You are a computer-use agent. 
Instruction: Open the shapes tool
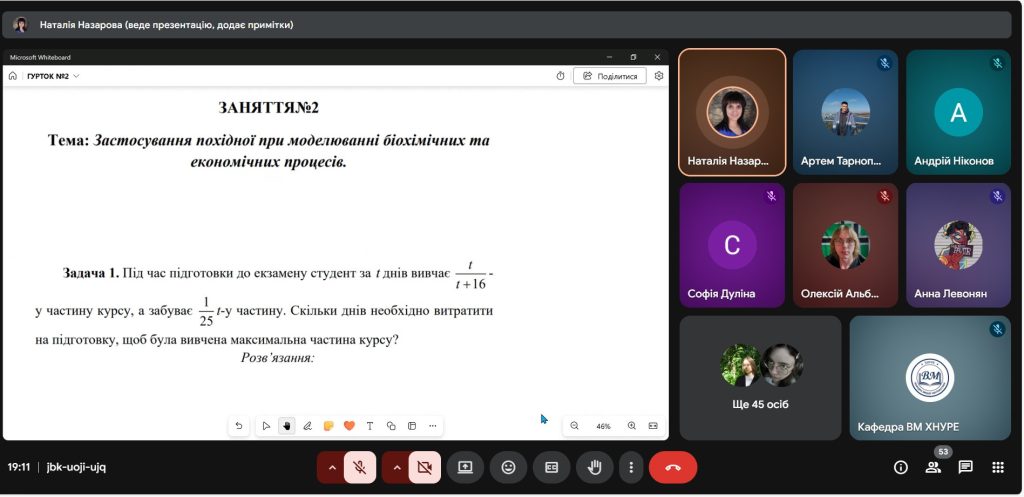[391, 426]
